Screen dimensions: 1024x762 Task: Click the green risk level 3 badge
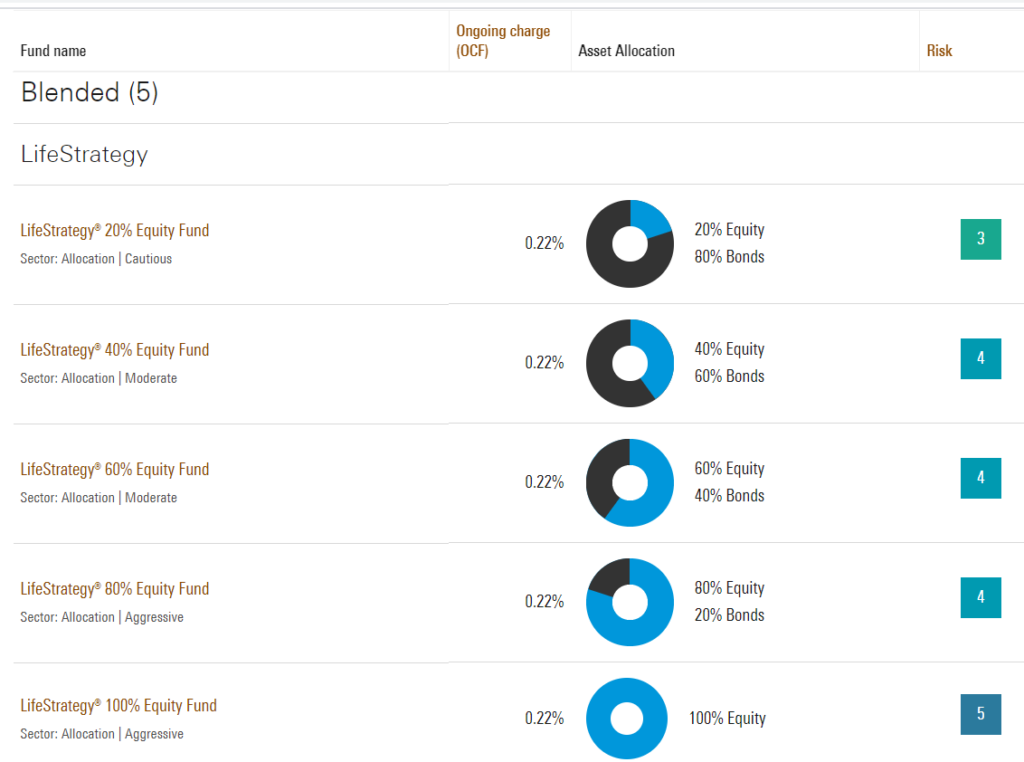coord(980,239)
